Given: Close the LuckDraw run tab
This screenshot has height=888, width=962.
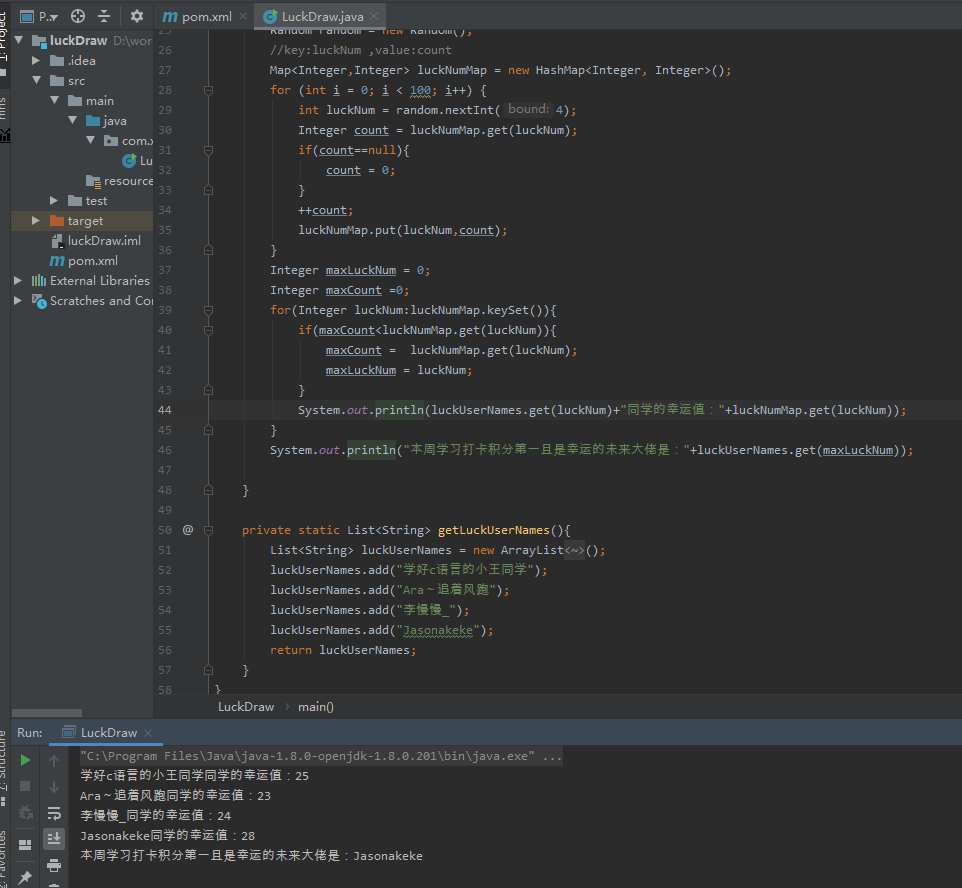Looking at the screenshot, I should tap(148, 733).
